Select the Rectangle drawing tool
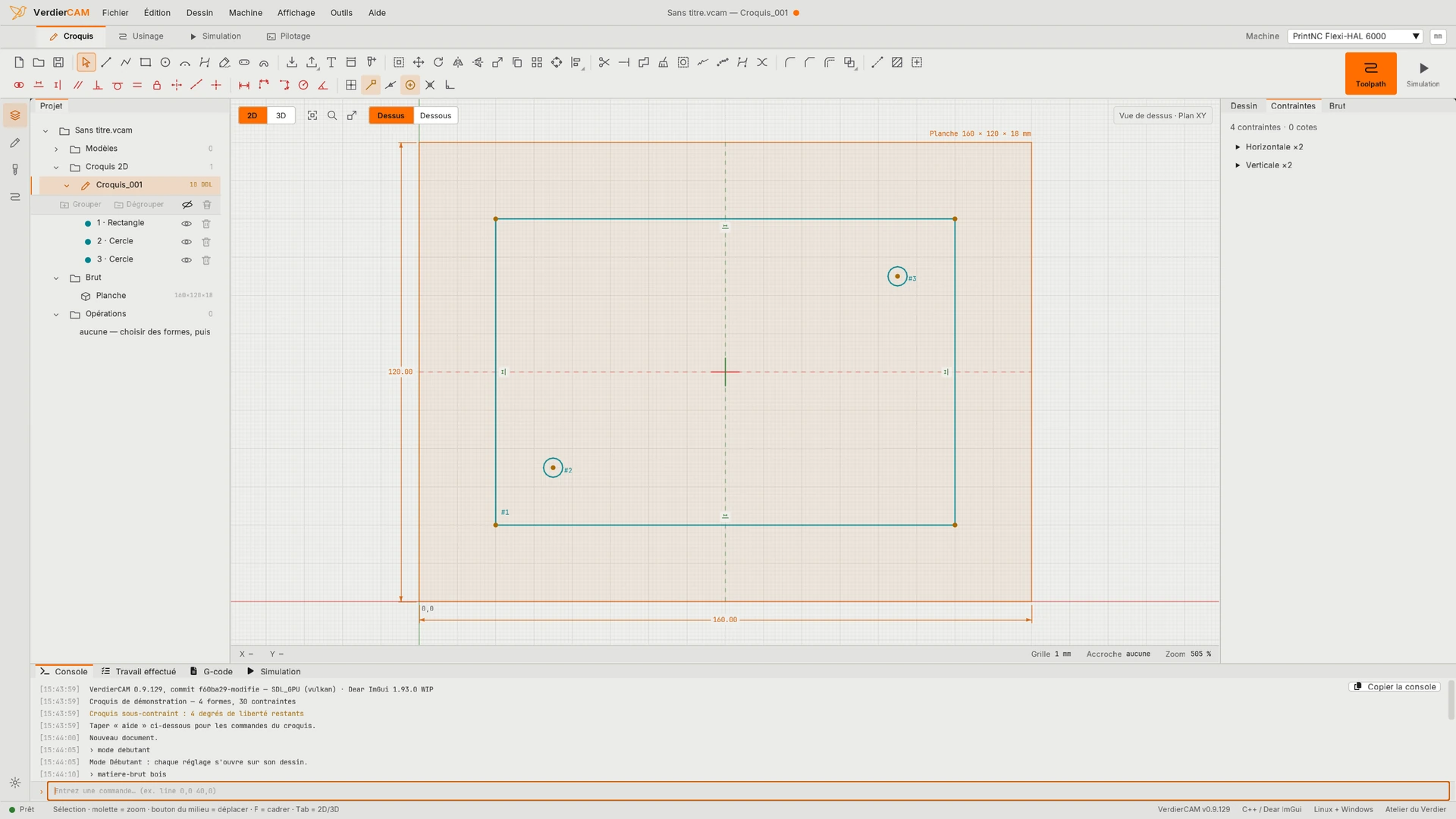1456x819 pixels. pos(146,63)
